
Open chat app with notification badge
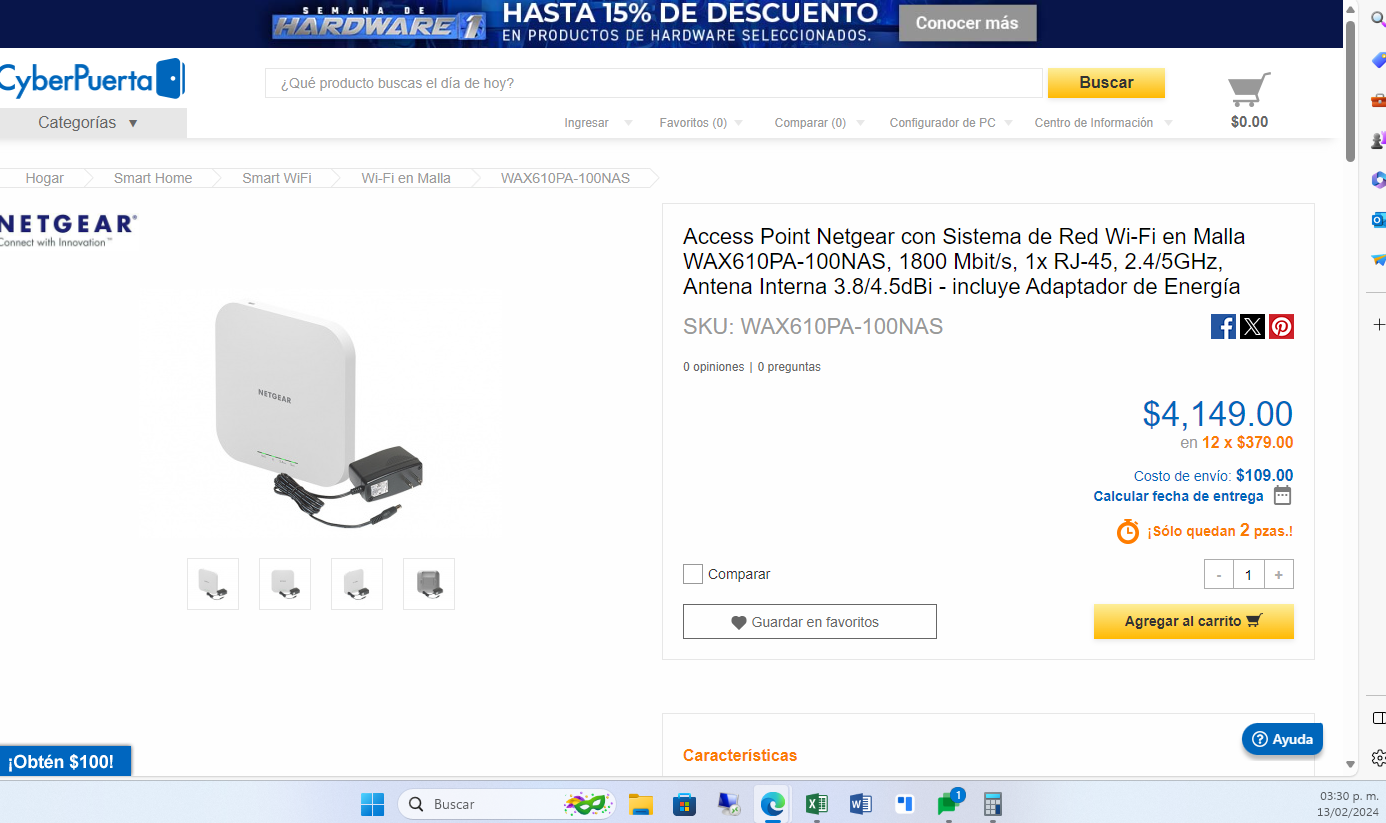pos(949,803)
